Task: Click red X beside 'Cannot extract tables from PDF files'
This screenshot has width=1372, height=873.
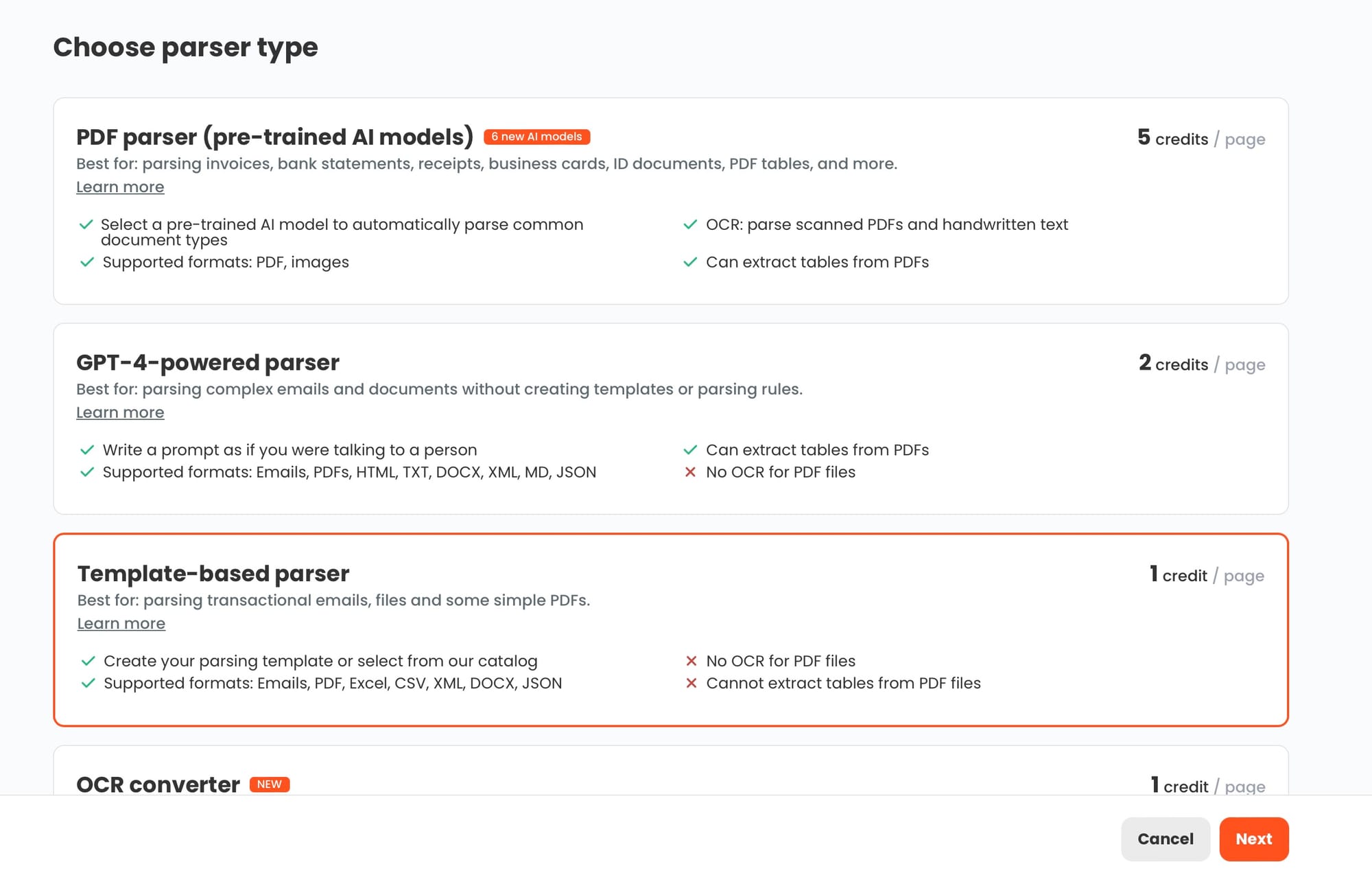Action: (691, 683)
